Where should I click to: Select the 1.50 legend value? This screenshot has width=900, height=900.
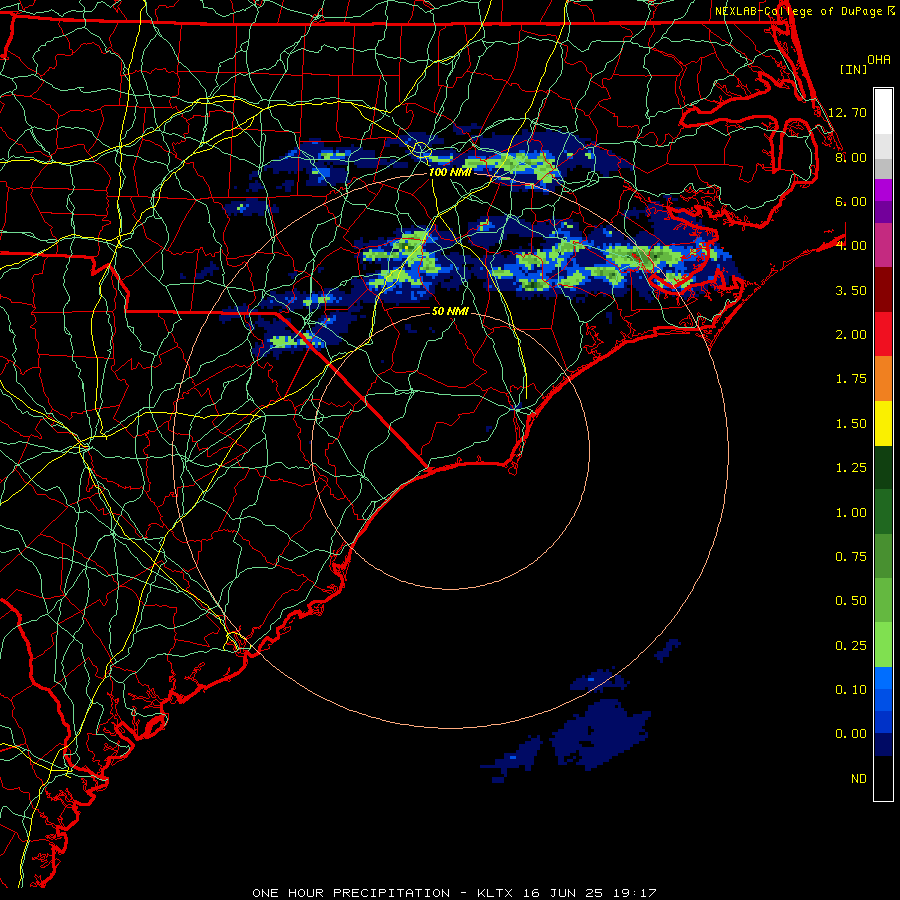850,424
